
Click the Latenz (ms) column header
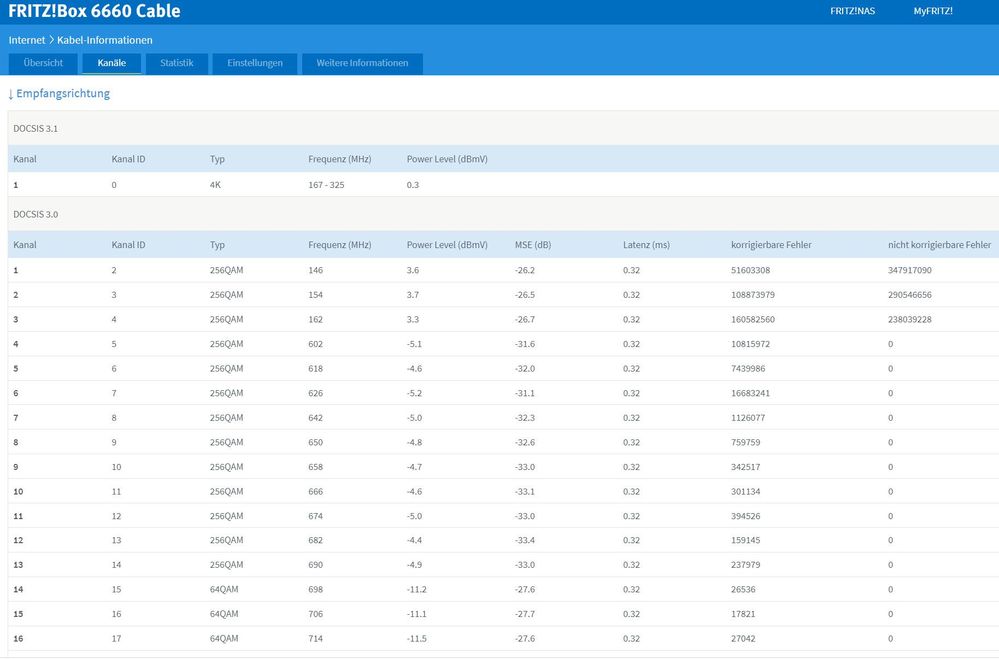646,245
